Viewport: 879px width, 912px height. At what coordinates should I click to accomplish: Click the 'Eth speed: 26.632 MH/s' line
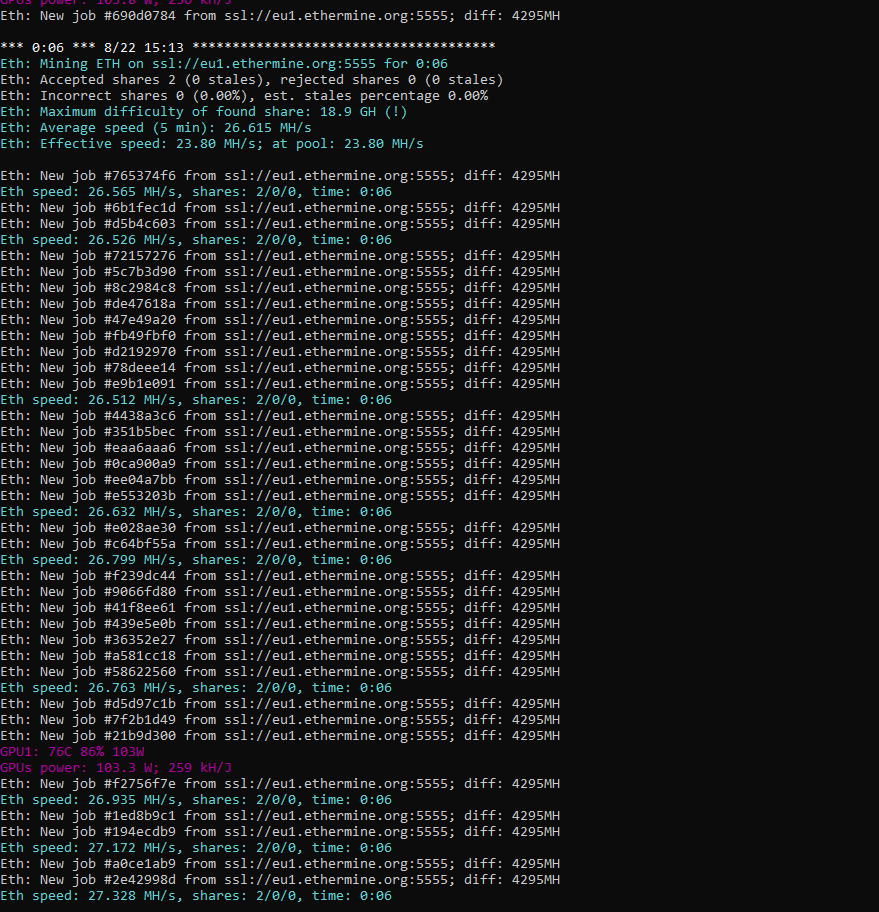[x=196, y=511]
